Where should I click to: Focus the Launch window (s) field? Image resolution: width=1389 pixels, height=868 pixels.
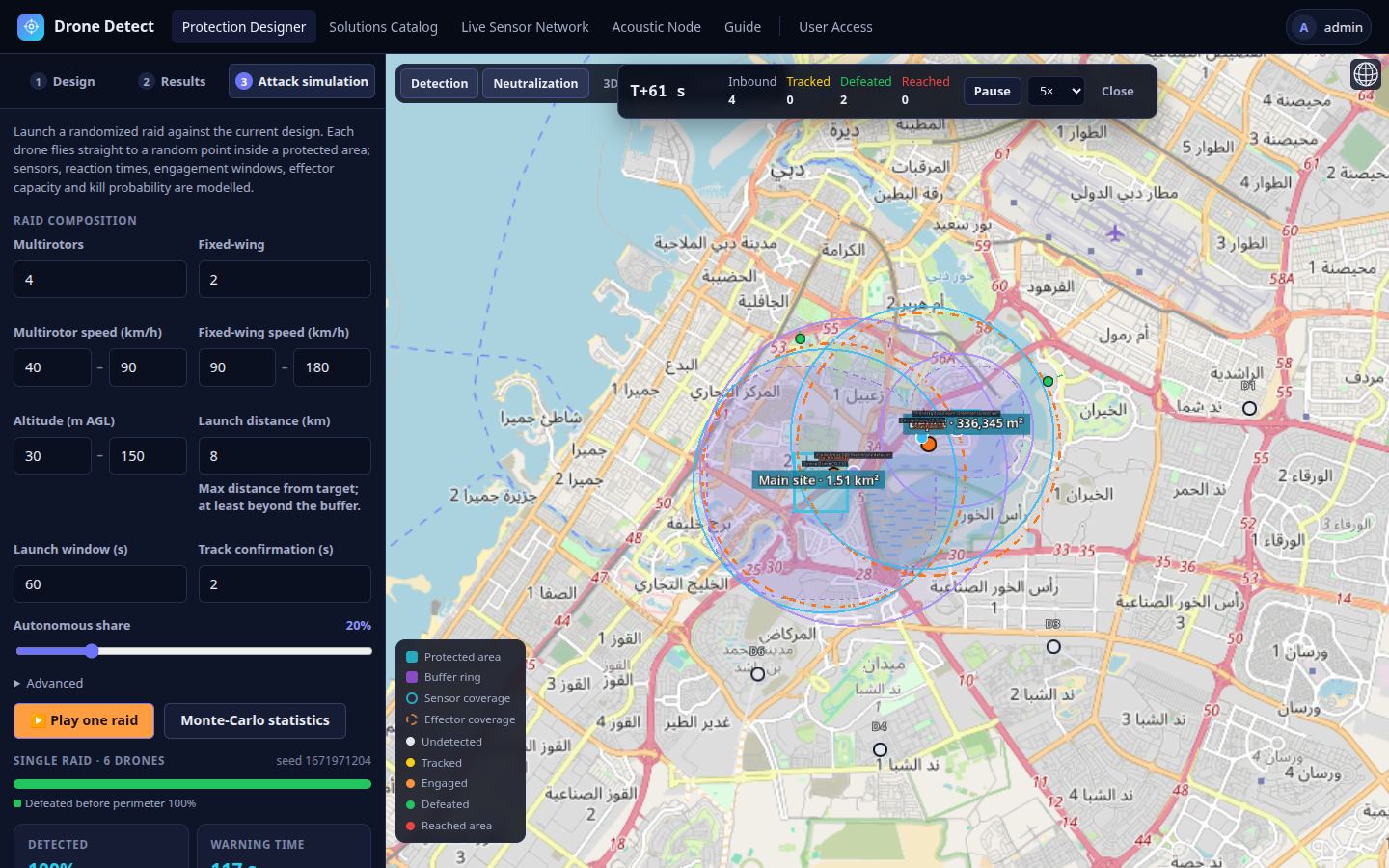coord(100,584)
